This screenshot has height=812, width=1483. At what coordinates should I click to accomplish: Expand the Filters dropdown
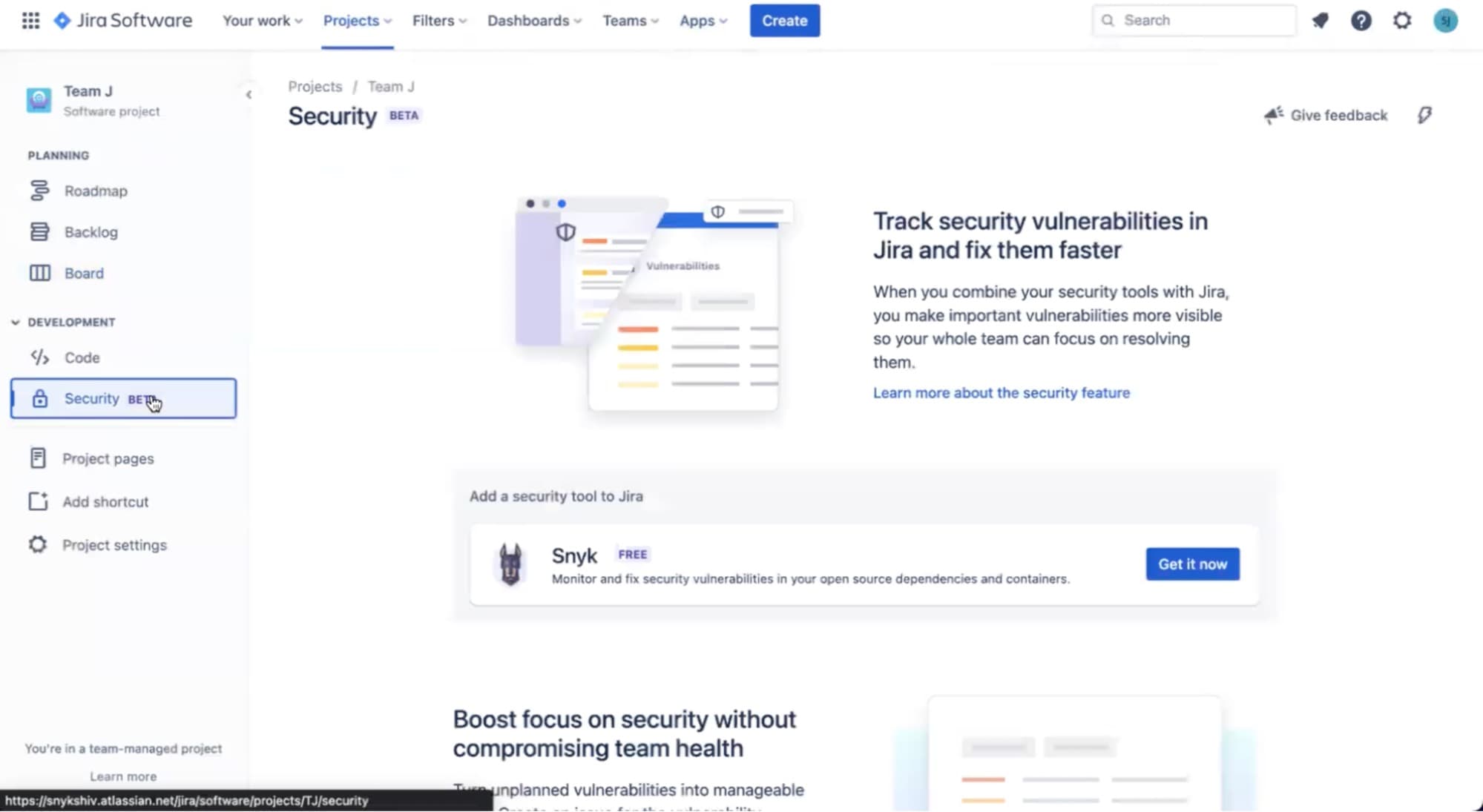[440, 21]
